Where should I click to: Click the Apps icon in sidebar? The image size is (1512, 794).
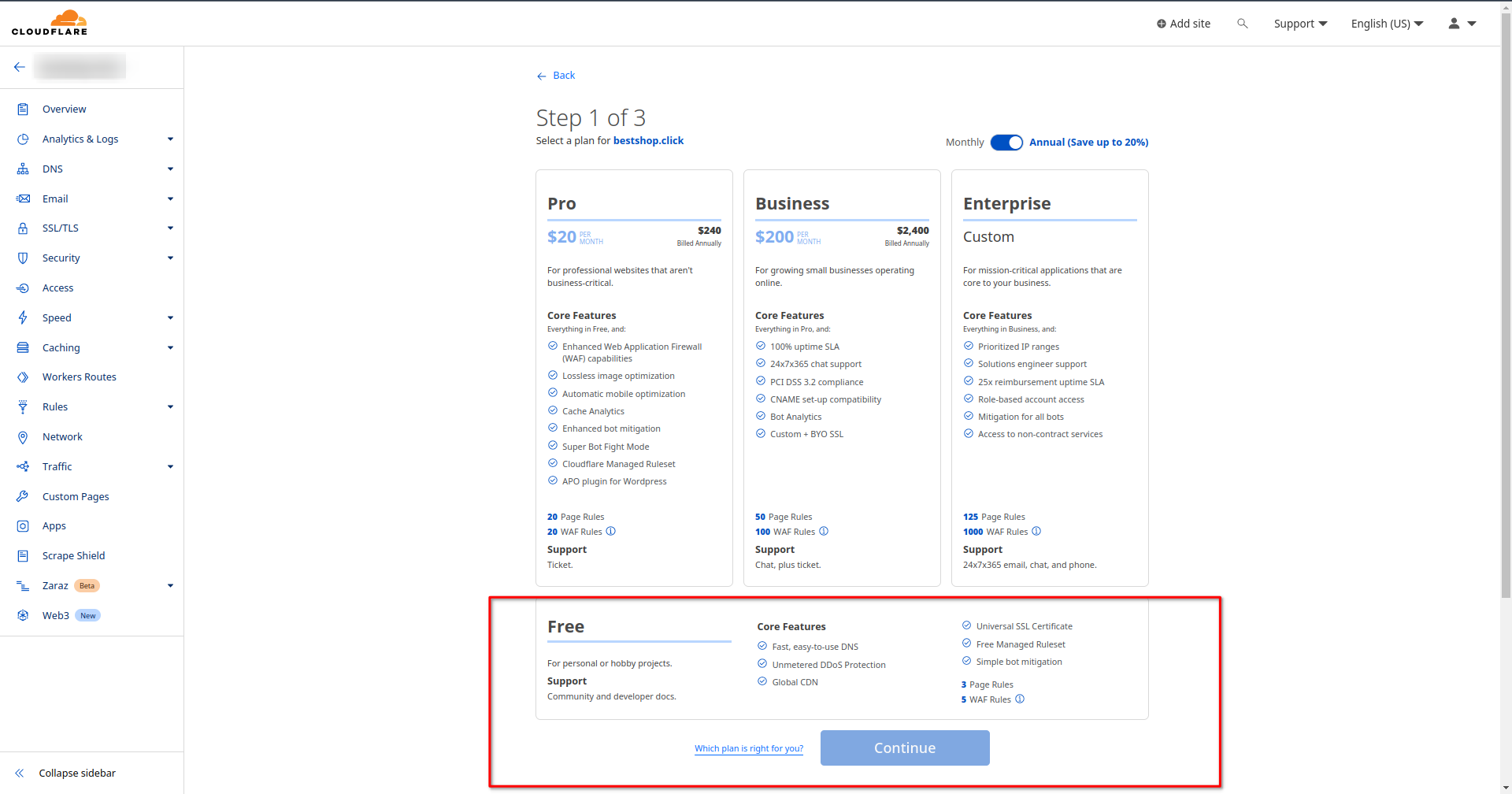coord(23,526)
